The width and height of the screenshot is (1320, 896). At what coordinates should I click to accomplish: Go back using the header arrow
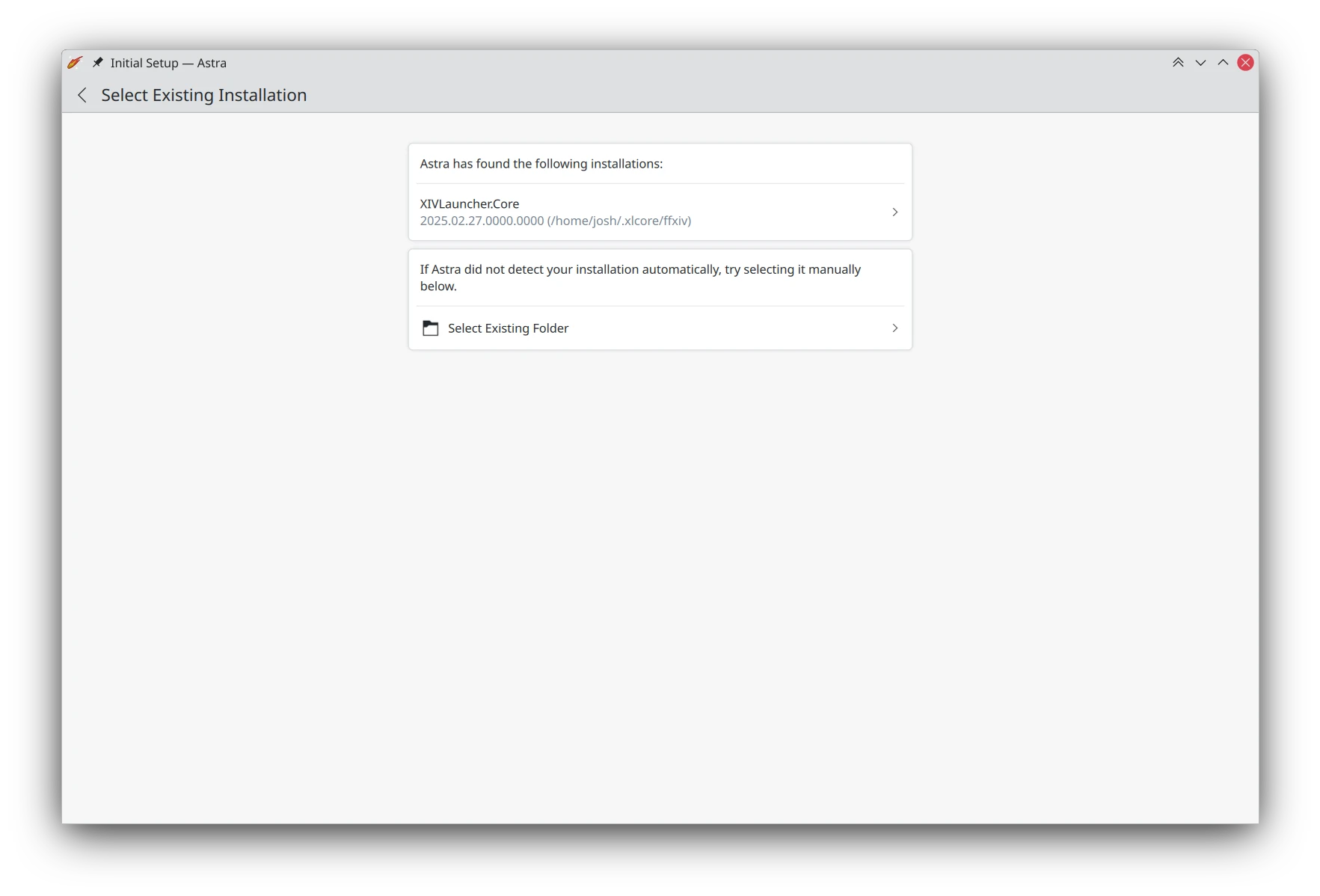82,95
